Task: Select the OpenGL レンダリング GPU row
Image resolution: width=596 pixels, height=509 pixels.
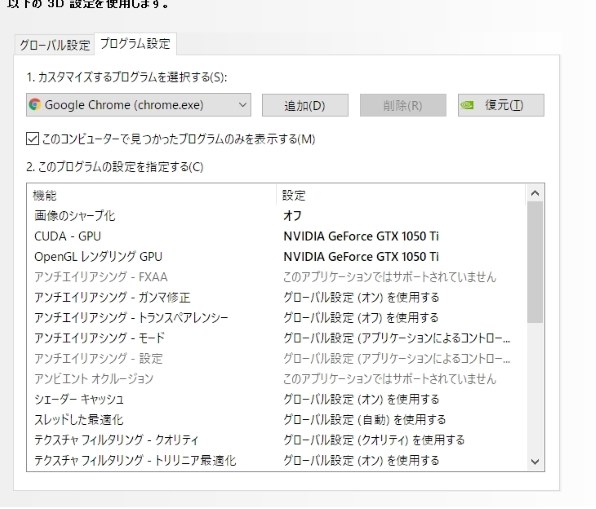Action: pos(276,257)
